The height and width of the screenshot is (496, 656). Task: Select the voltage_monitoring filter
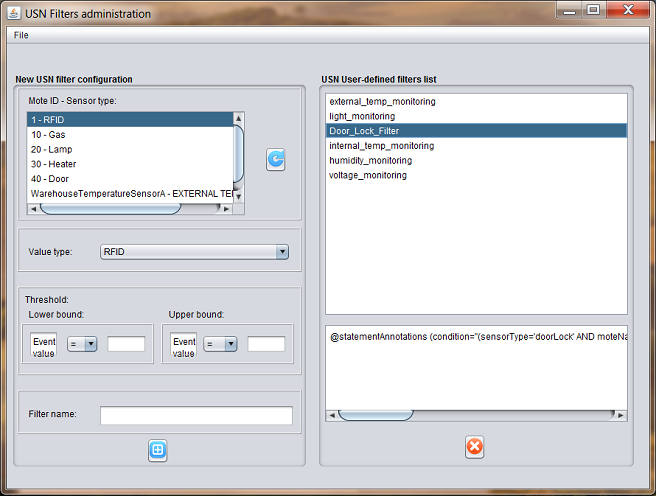[x=368, y=175]
